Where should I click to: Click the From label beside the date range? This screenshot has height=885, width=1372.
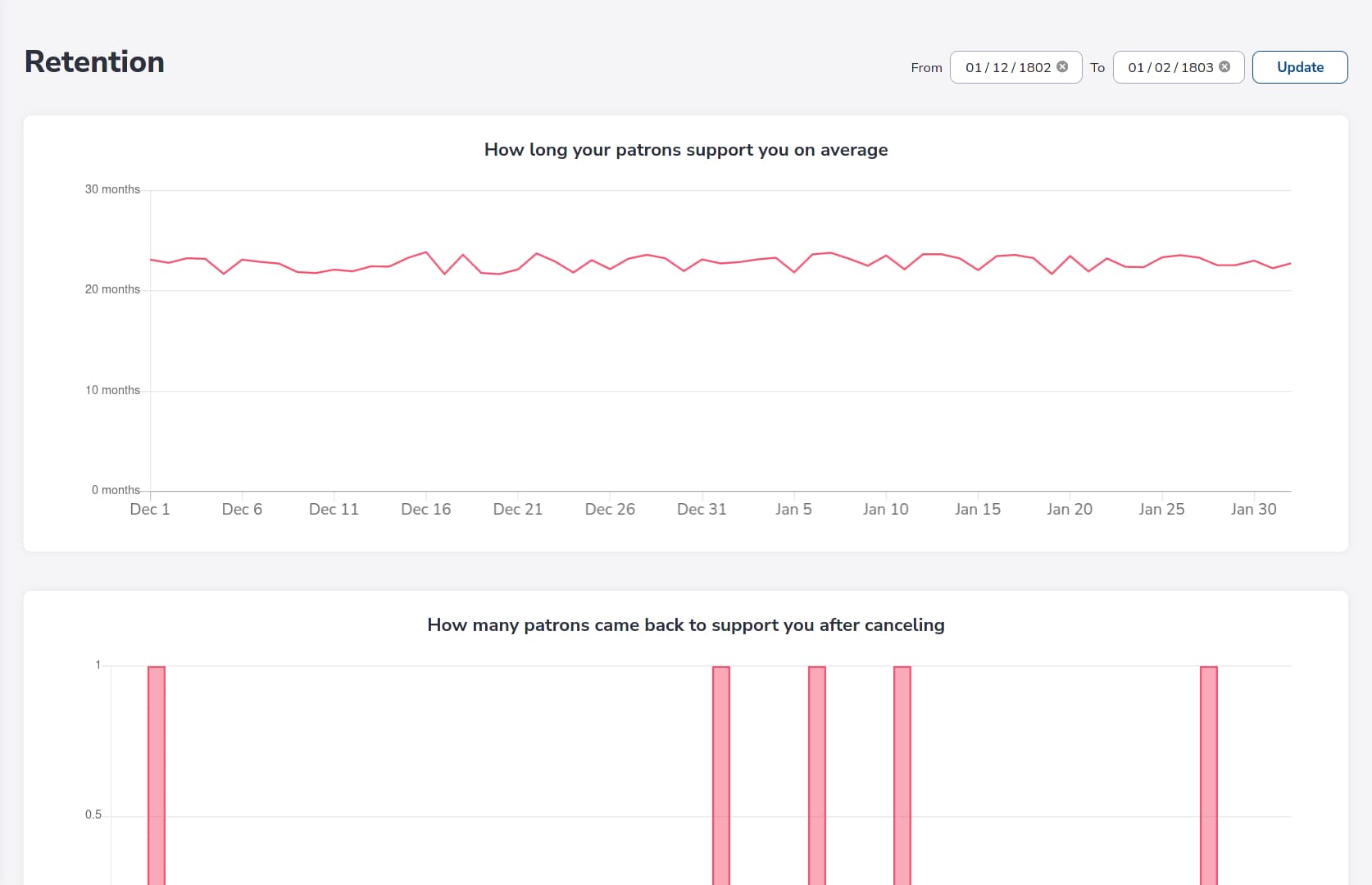926,68
